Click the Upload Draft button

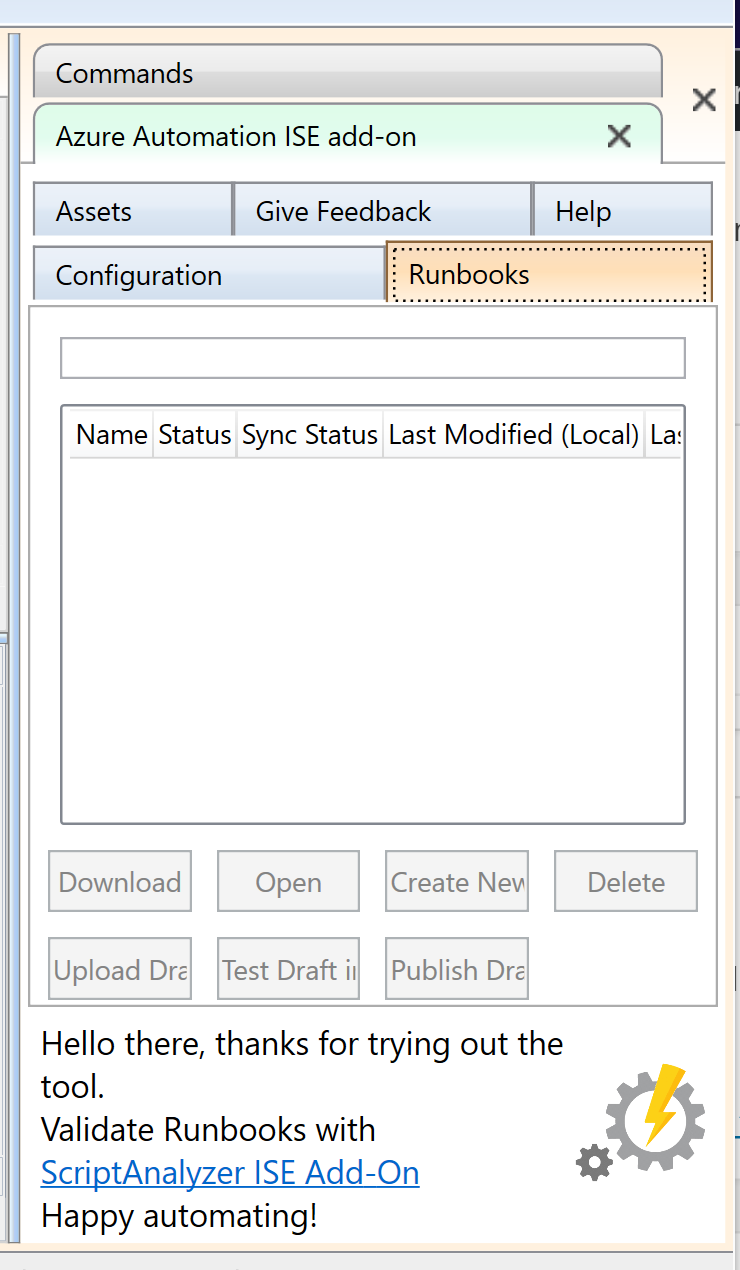pyautogui.click(x=119, y=968)
